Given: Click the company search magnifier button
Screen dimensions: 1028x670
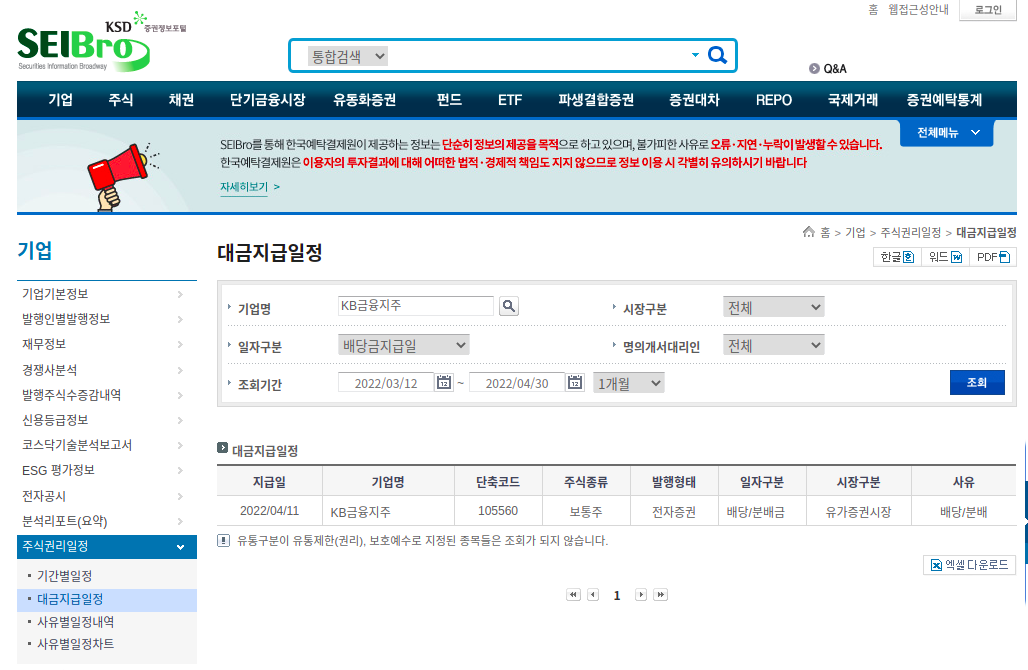Looking at the screenshot, I should point(509,305).
